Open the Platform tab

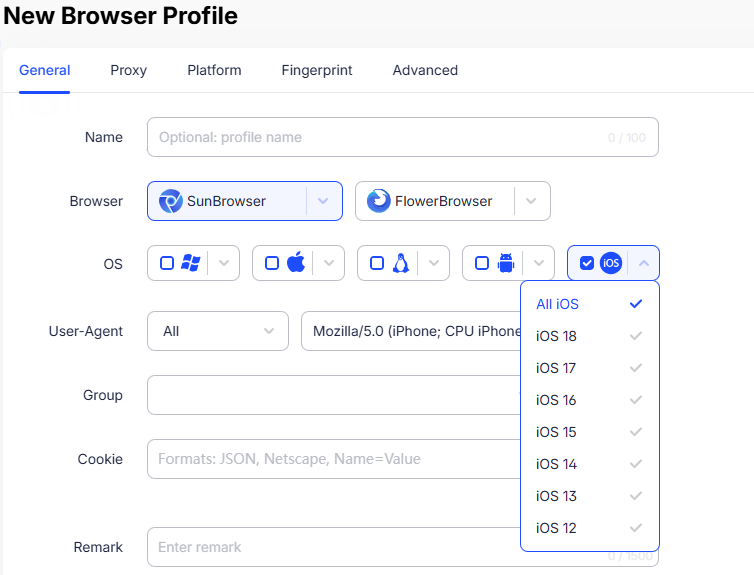tap(214, 70)
